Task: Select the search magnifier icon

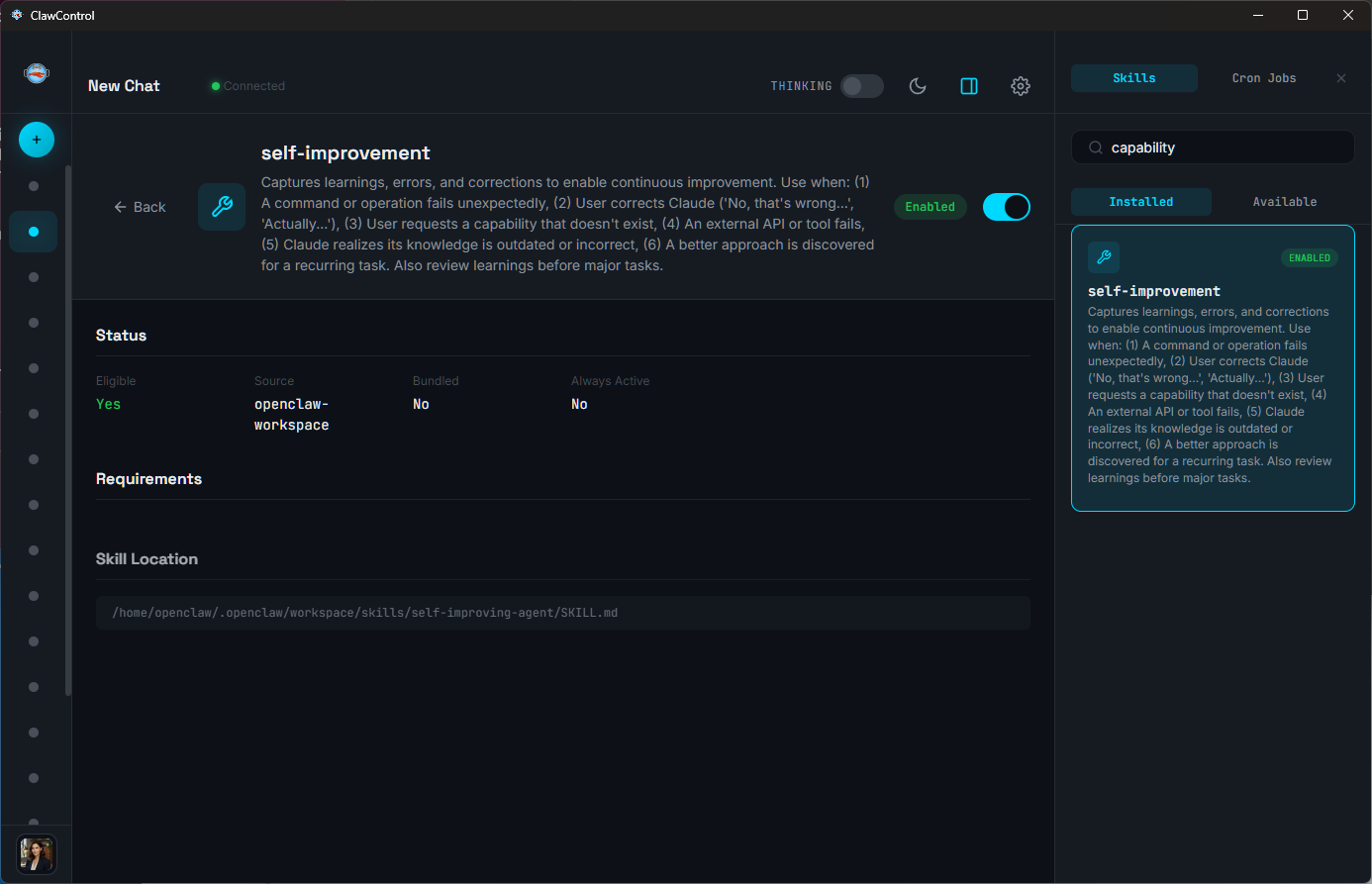Action: pyautogui.click(x=1095, y=147)
